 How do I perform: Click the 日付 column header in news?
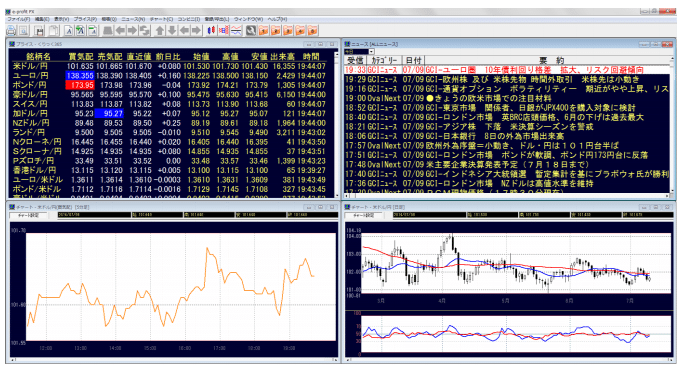tap(413, 60)
